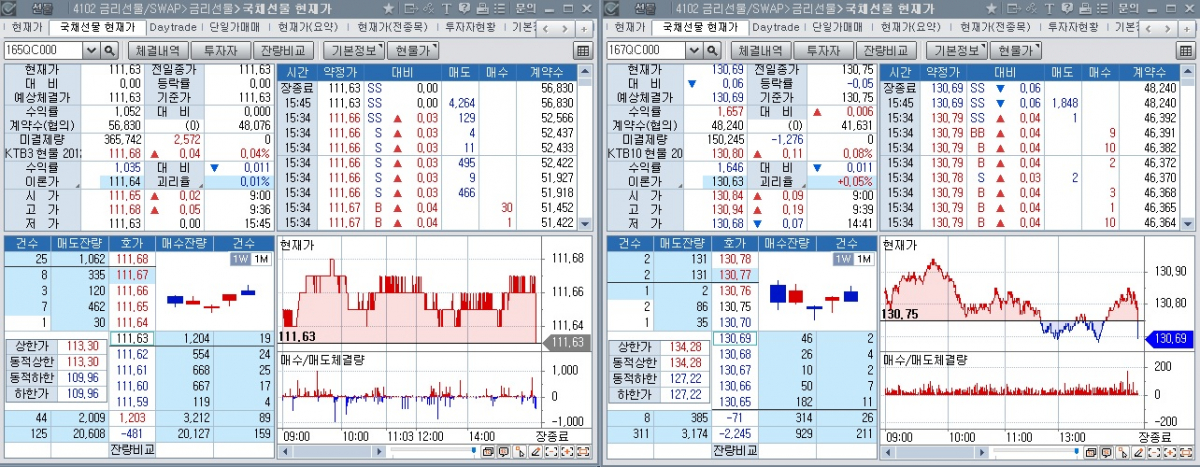Click the chart time slider in the left window
The width and height of the screenshot is (1200, 467).
click(434, 449)
